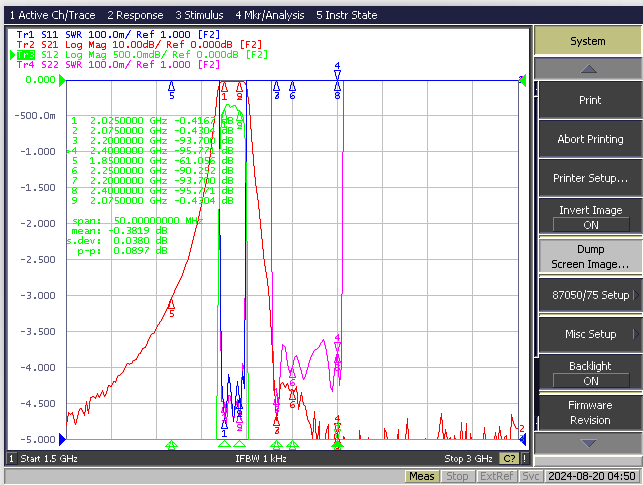Click green marker triangle 5 on bottom axis
The height and width of the screenshot is (485, 643).
(171, 444)
